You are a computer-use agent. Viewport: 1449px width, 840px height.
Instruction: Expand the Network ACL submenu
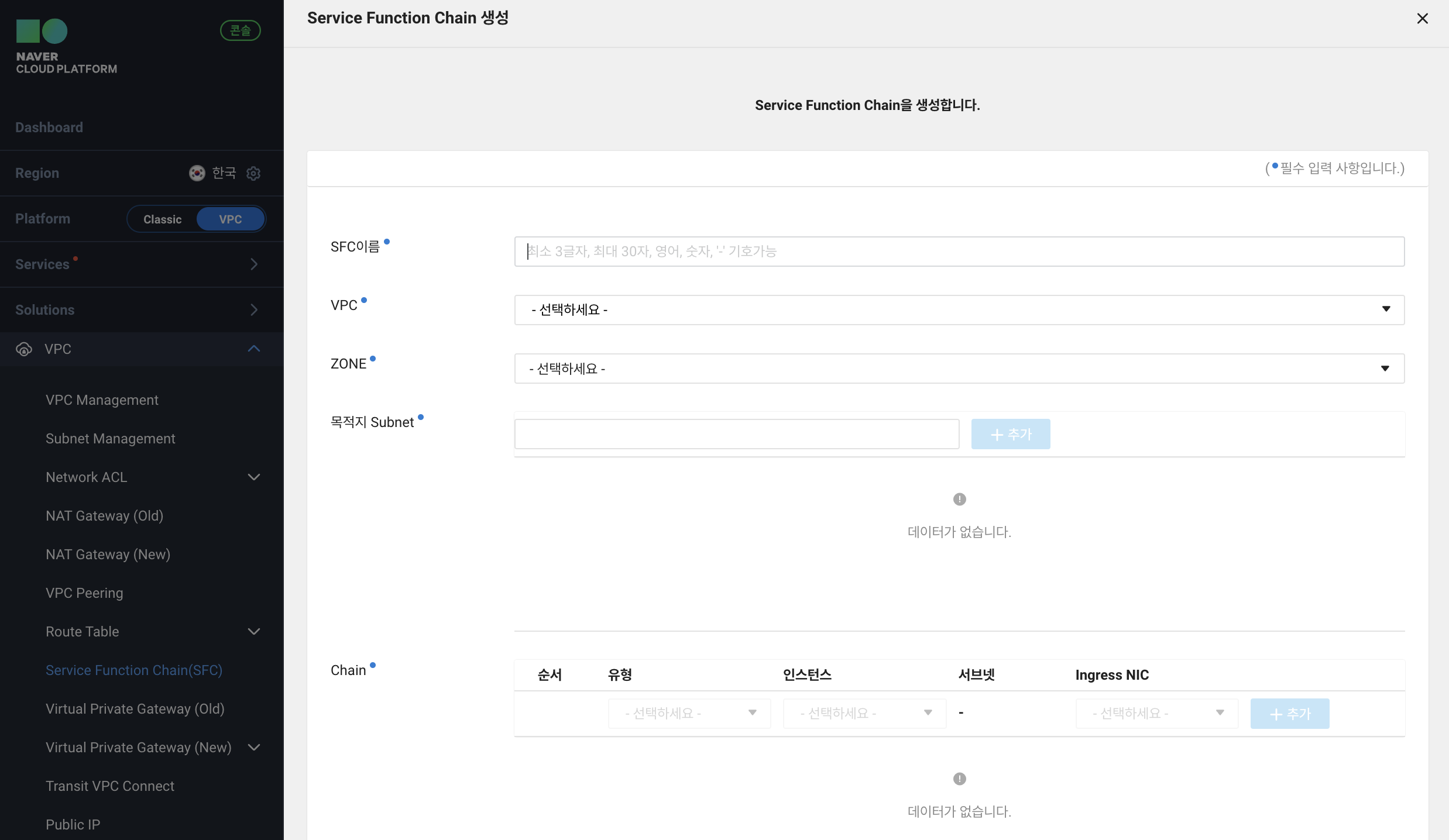coord(253,477)
